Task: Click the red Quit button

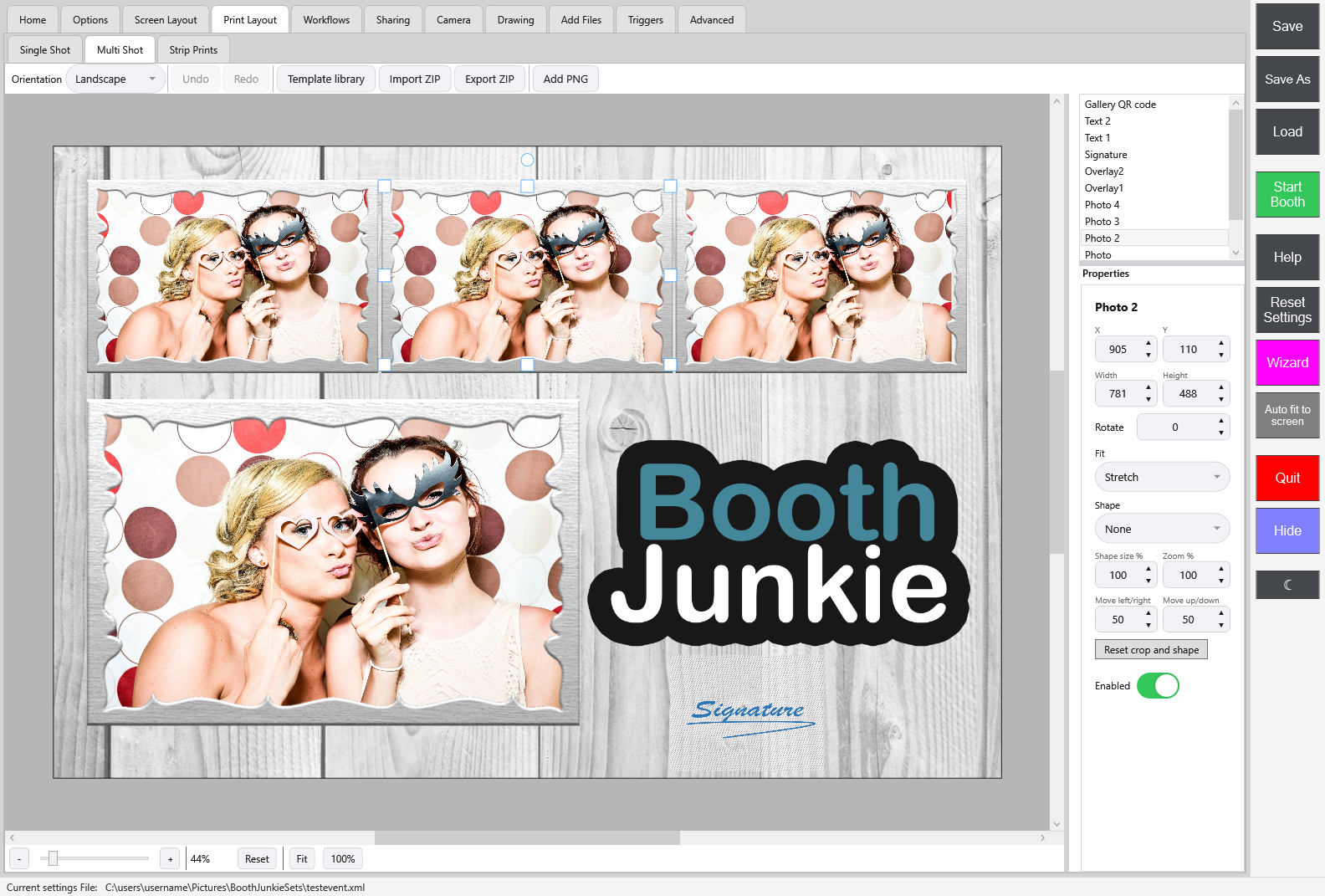Action: 1287,478
